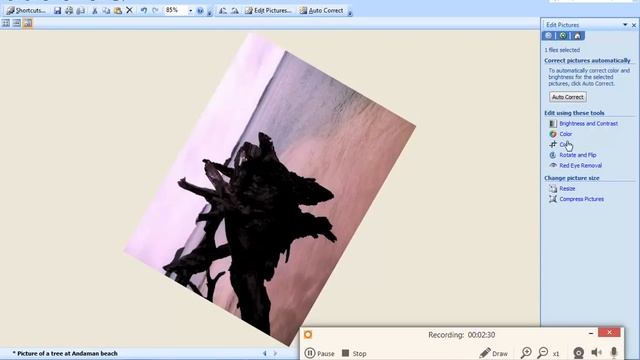Click the Cut scissors icon
This screenshot has width=640, height=360.
tap(95, 10)
